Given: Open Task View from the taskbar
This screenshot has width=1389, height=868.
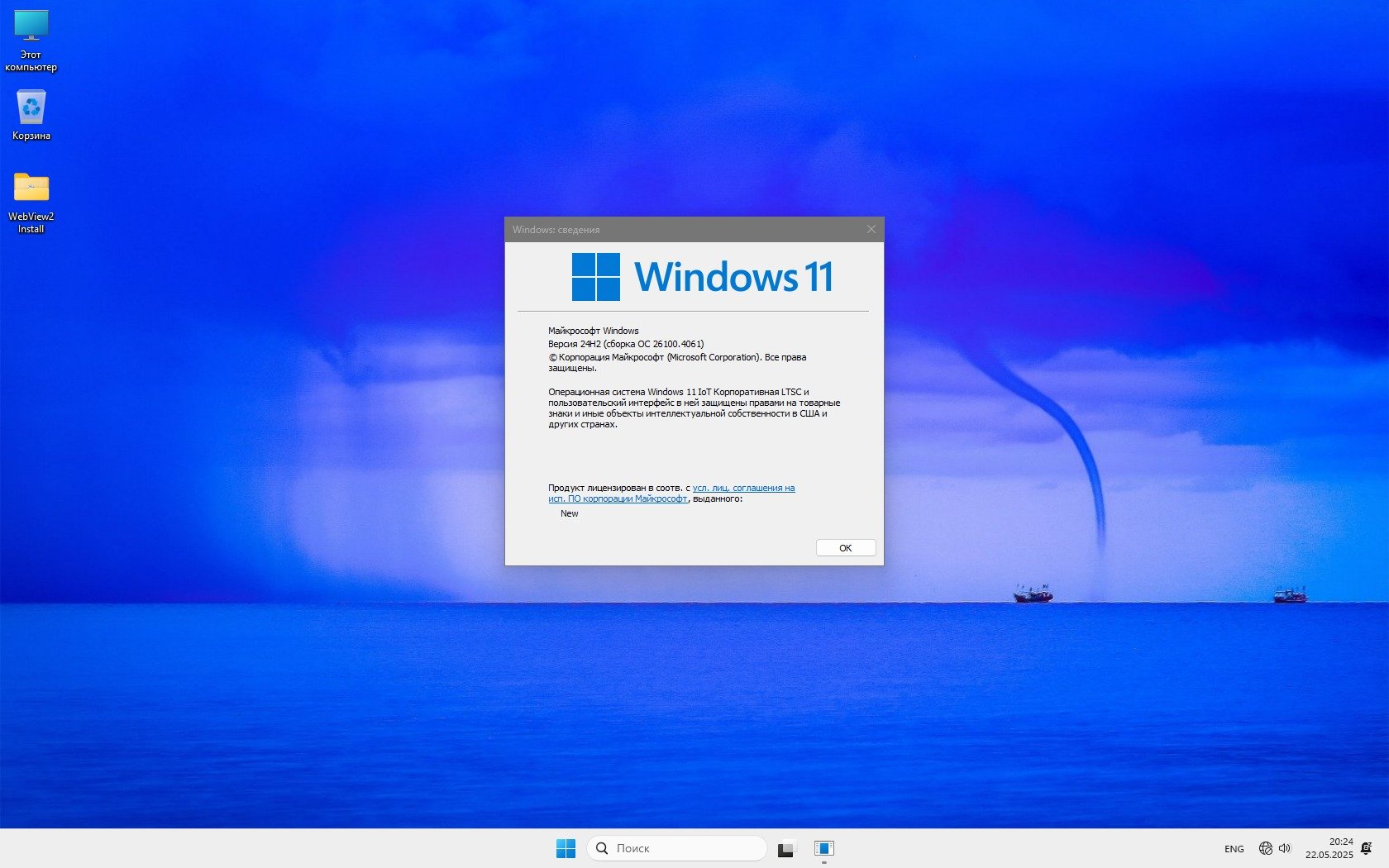Looking at the screenshot, I should 785,848.
